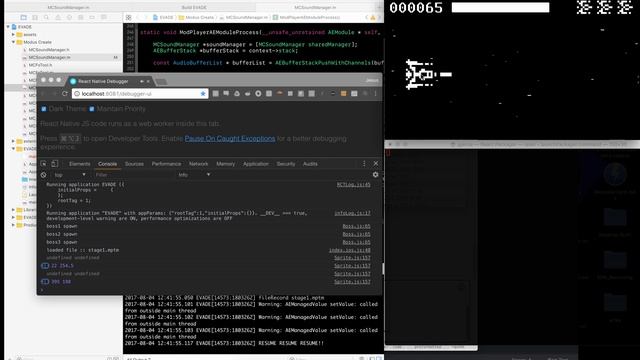Viewport: 640px width, 360px height.
Task: Toggle the Maintain Priority checkbox
Action: pos(91,109)
